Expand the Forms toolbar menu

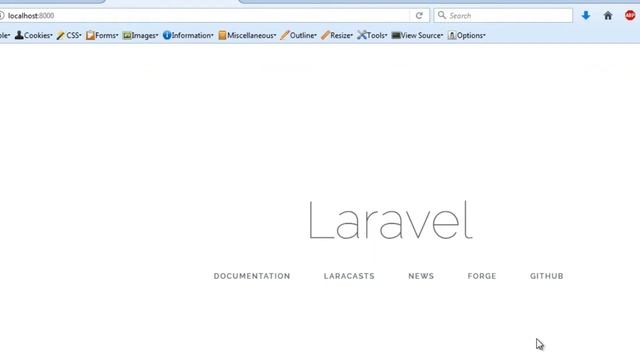click(x=102, y=36)
